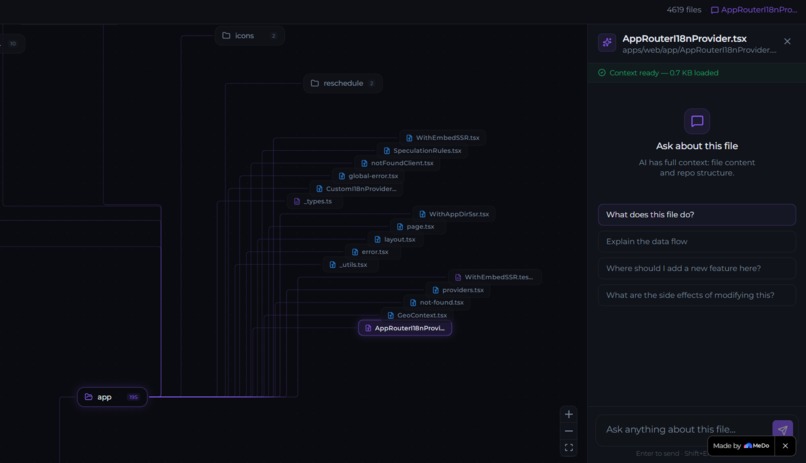This screenshot has height=463, width=806.
Task: Click the file path 'apps/web/app/AppRouterI18nProvider...'
Action: pyautogui.click(x=699, y=50)
